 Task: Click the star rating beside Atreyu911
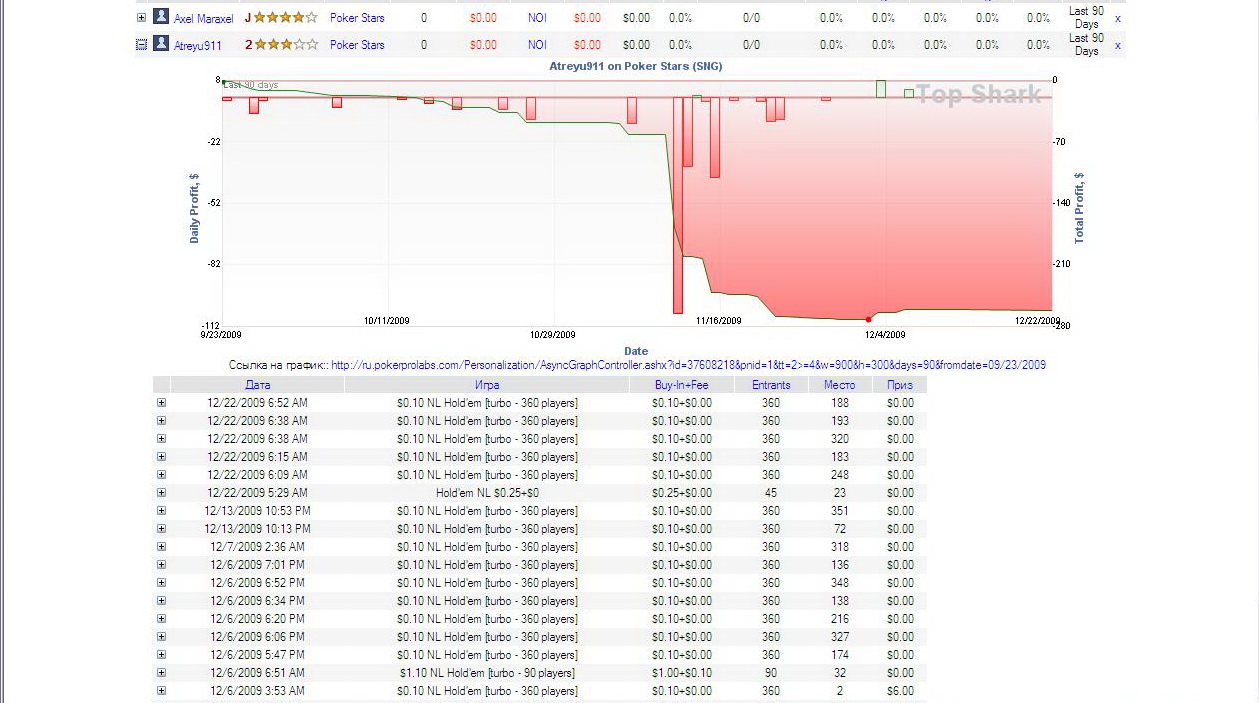[285, 45]
